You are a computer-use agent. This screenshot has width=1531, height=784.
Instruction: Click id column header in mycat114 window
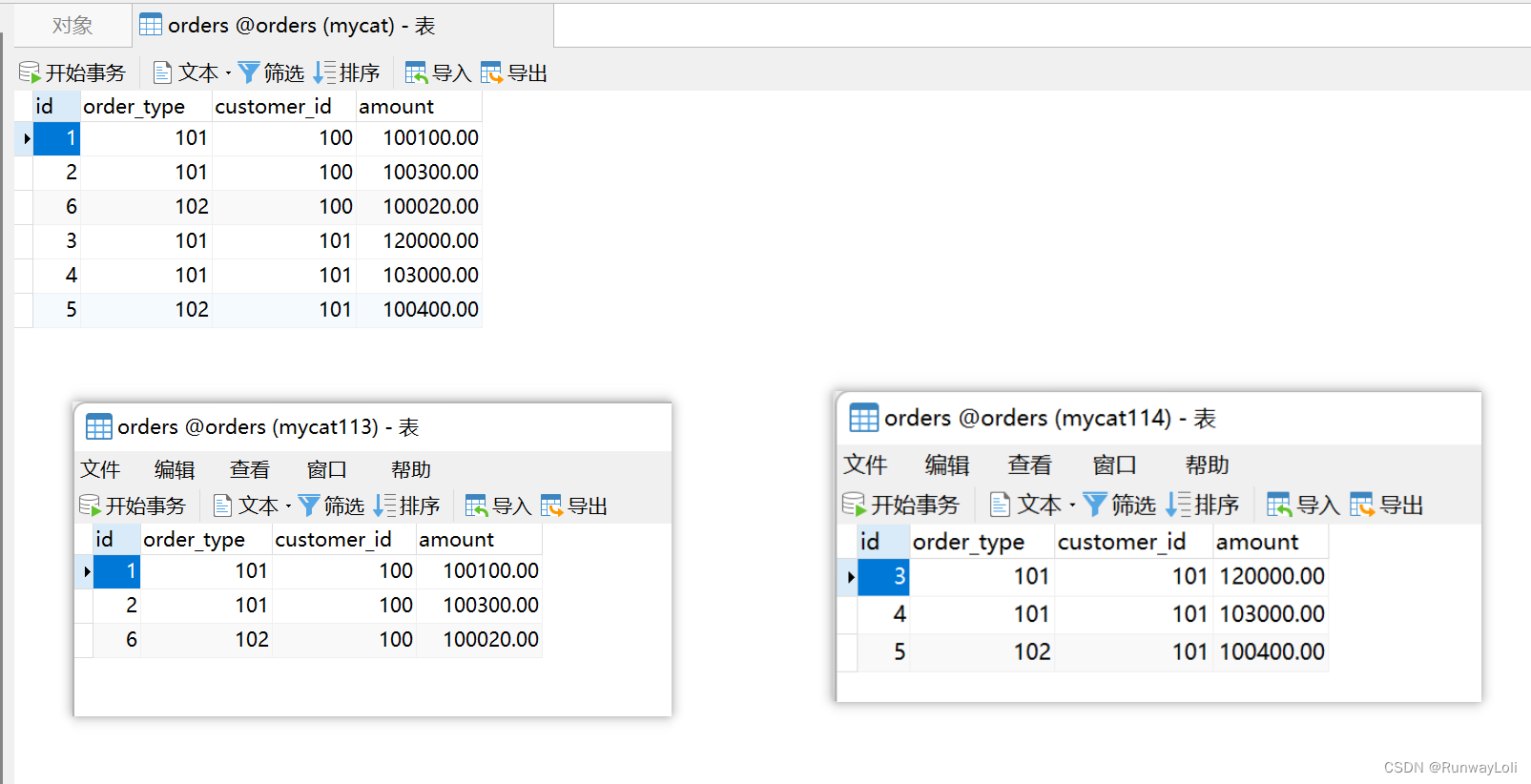[883, 542]
